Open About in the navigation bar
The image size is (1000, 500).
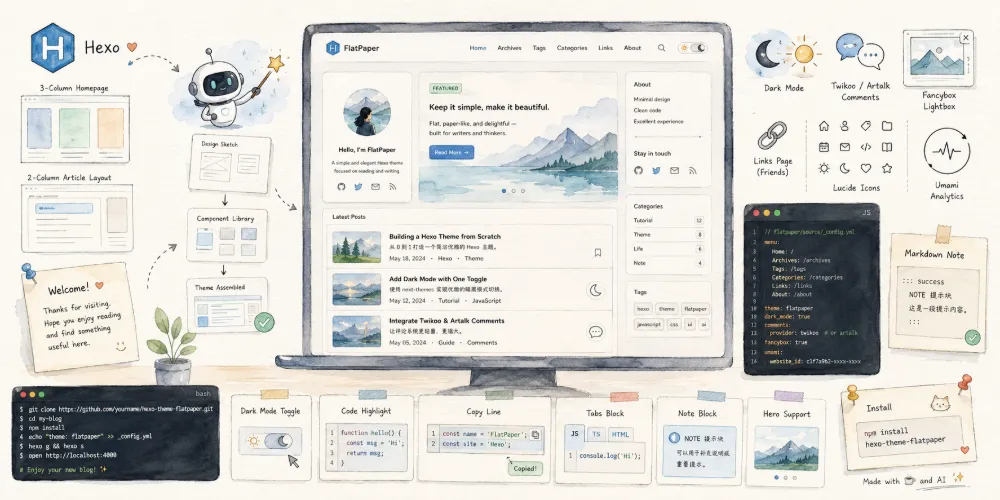(x=632, y=48)
